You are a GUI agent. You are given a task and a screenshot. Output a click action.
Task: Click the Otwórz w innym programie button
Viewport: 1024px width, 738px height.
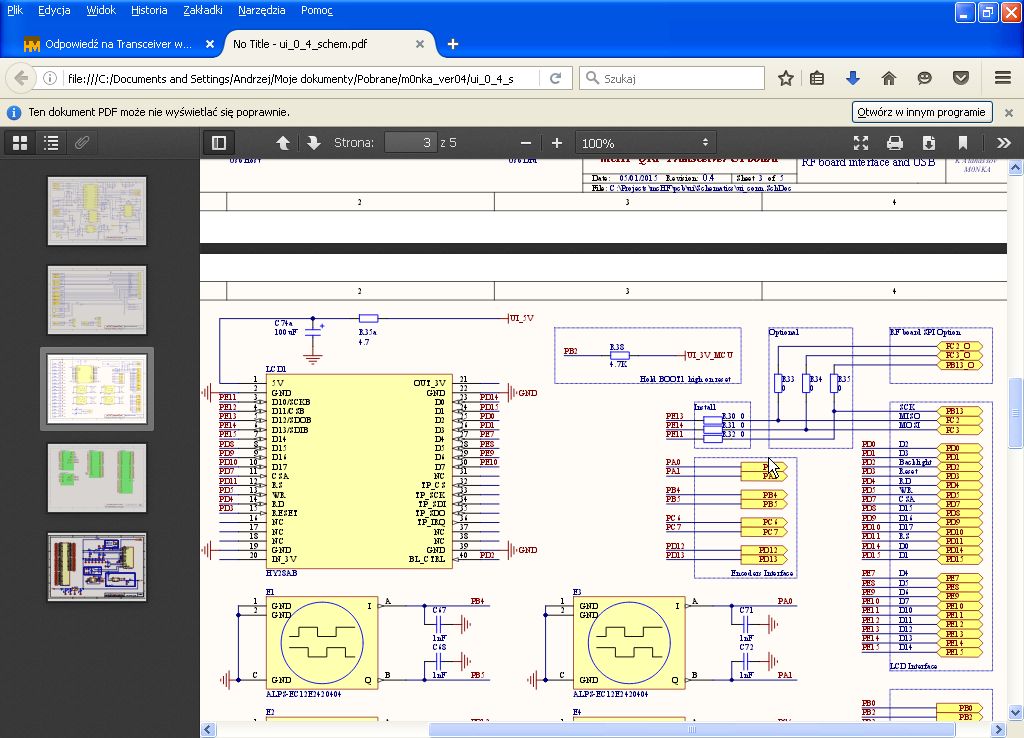[921, 112]
